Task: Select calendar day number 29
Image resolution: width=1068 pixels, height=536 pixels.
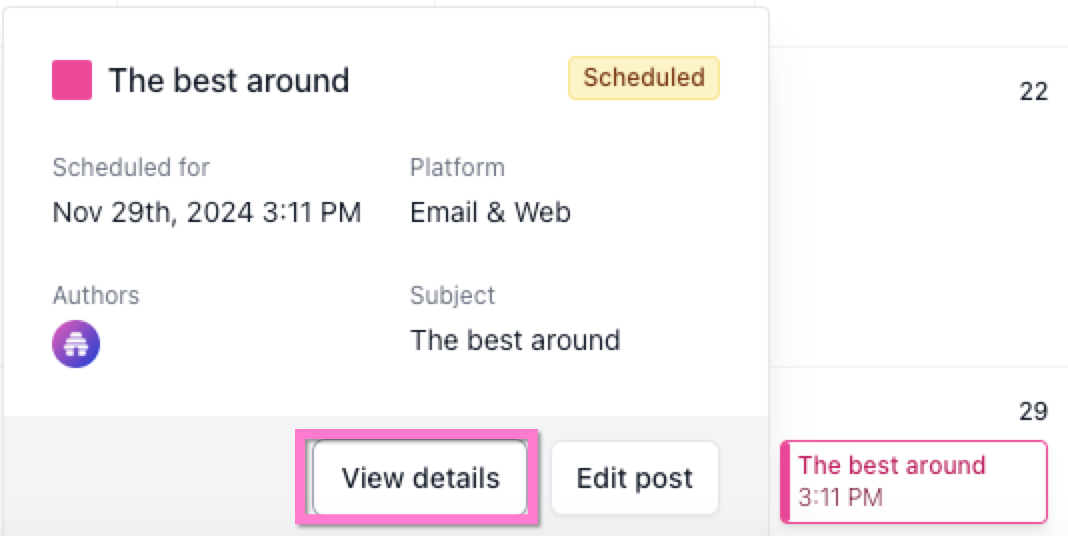Action: [1033, 411]
